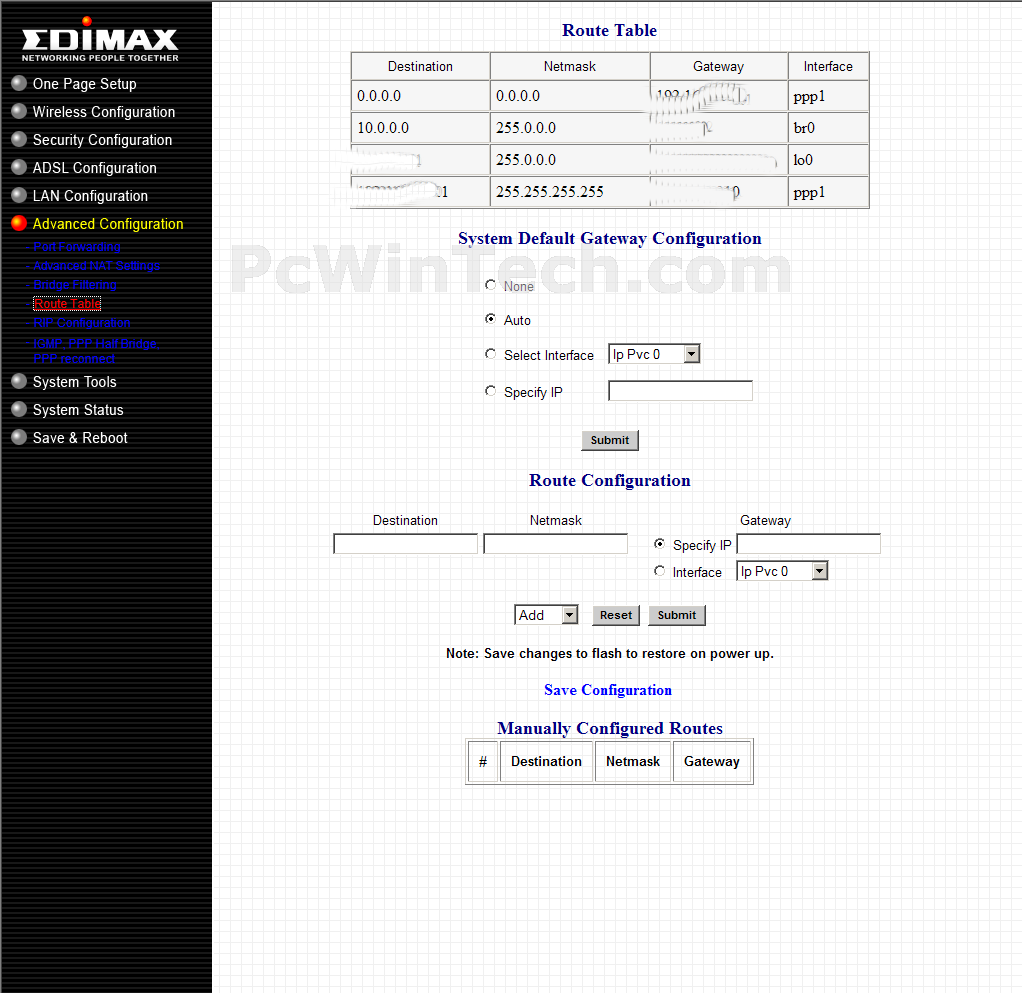Image resolution: width=1022 pixels, height=993 pixels.
Task: Open the Select Interface Ip Pvc 0 dropdown
Action: click(x=654, y=354)
